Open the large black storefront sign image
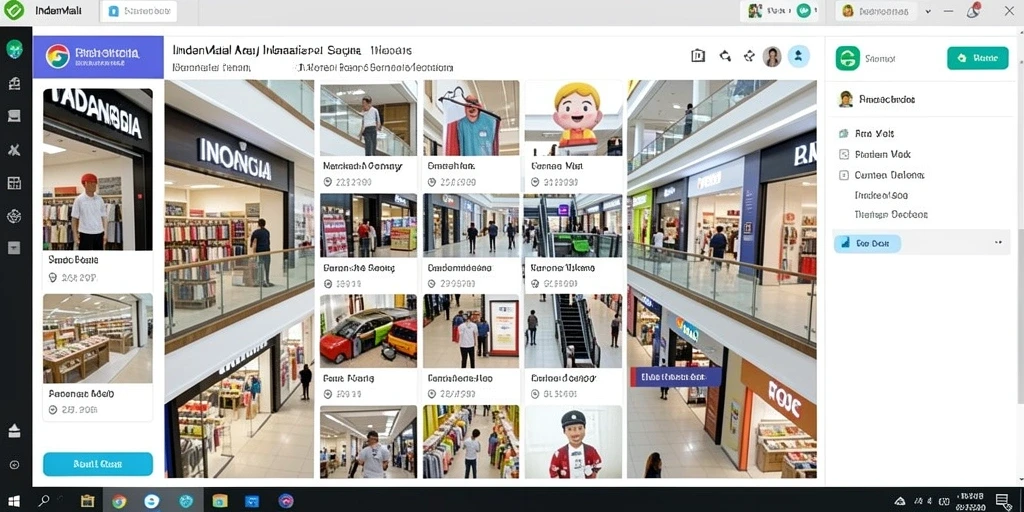 click(x=239, y=280)
